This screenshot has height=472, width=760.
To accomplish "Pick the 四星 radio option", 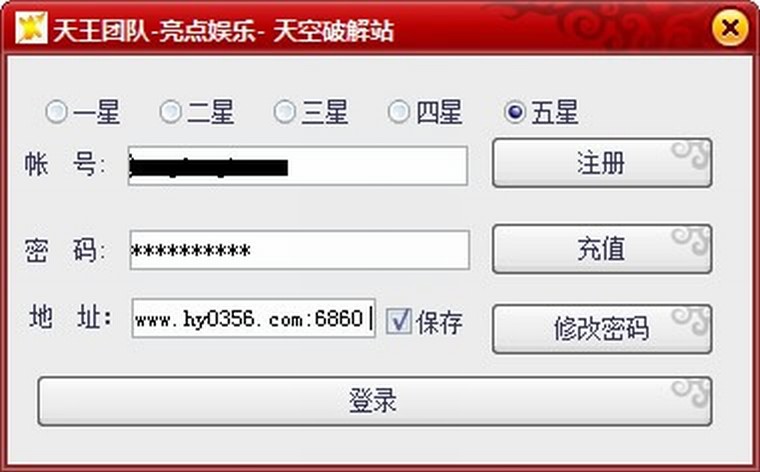I will tap(399, 112).
